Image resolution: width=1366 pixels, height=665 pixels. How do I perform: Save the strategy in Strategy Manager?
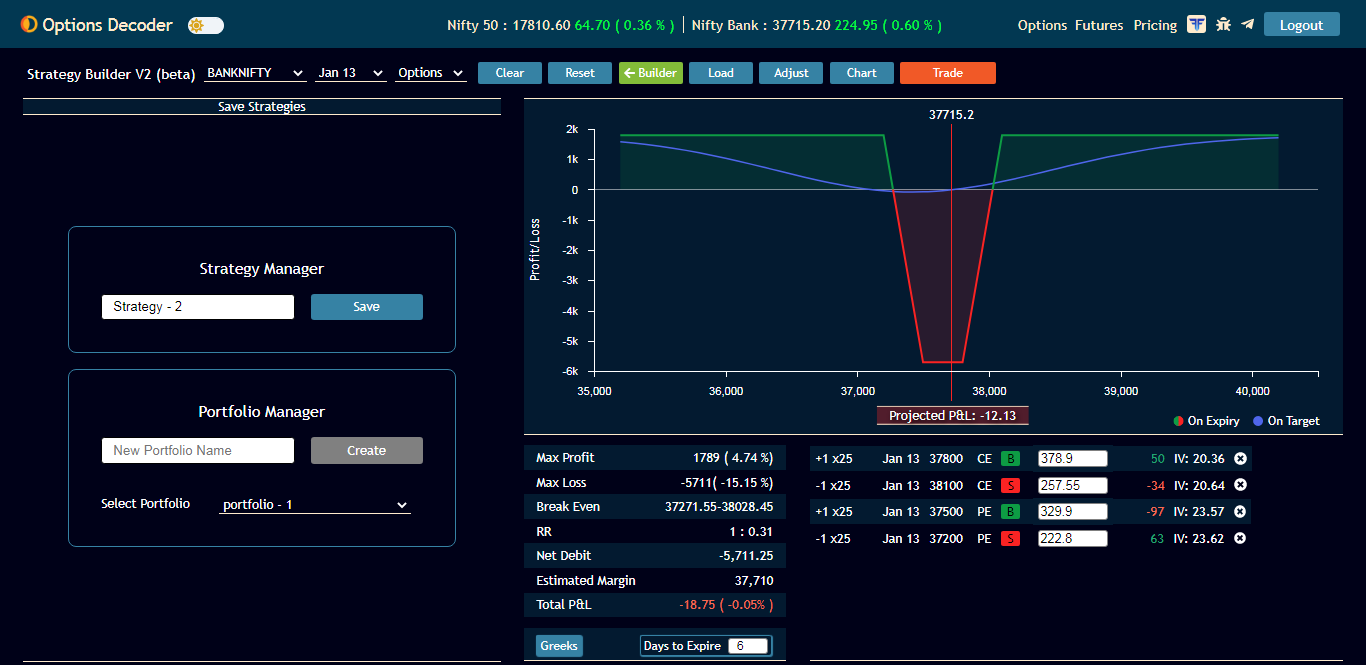click(367, 307)
